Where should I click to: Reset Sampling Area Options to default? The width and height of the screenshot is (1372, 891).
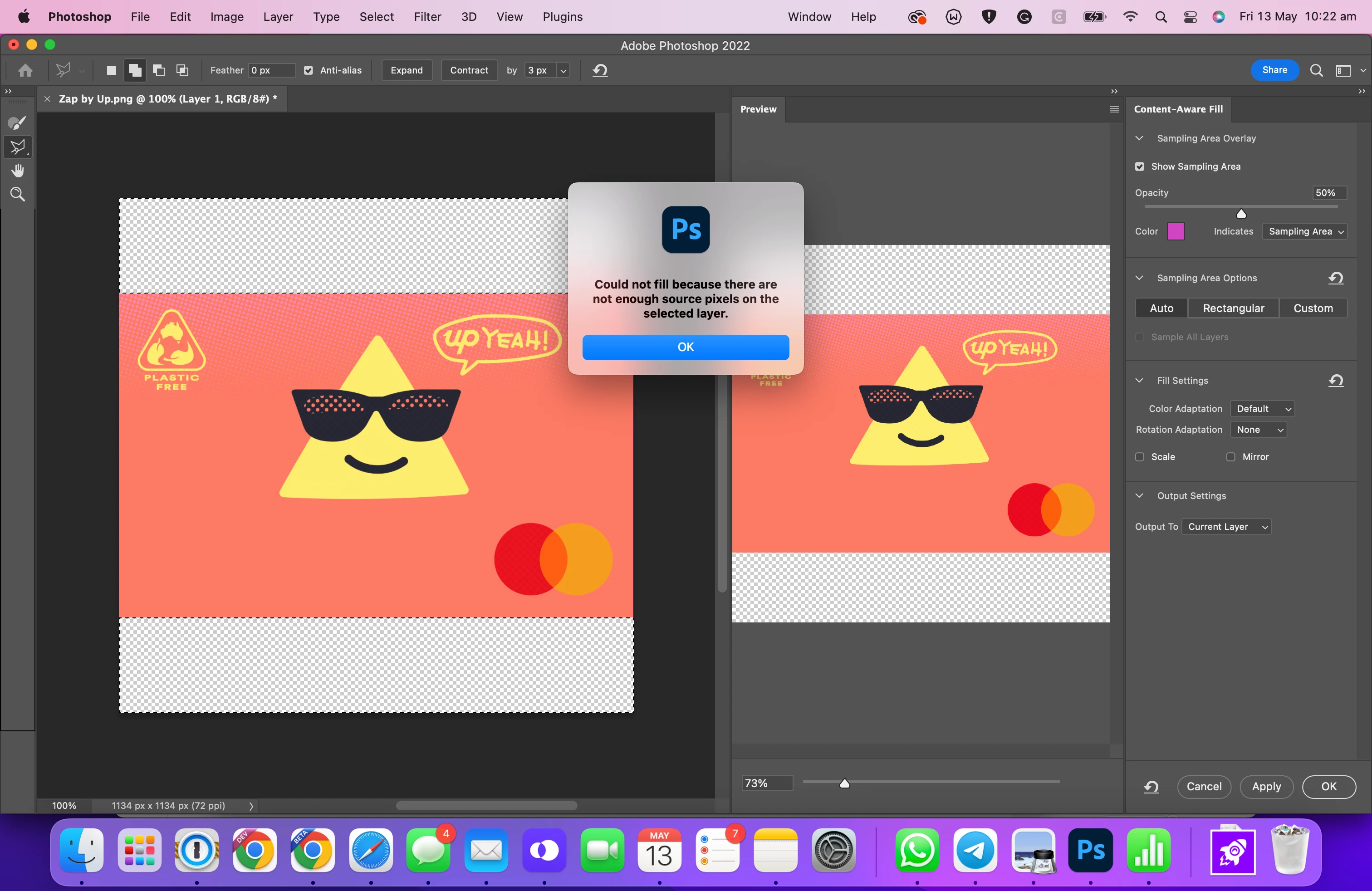pyautogui.click(x=1336, y=279)
